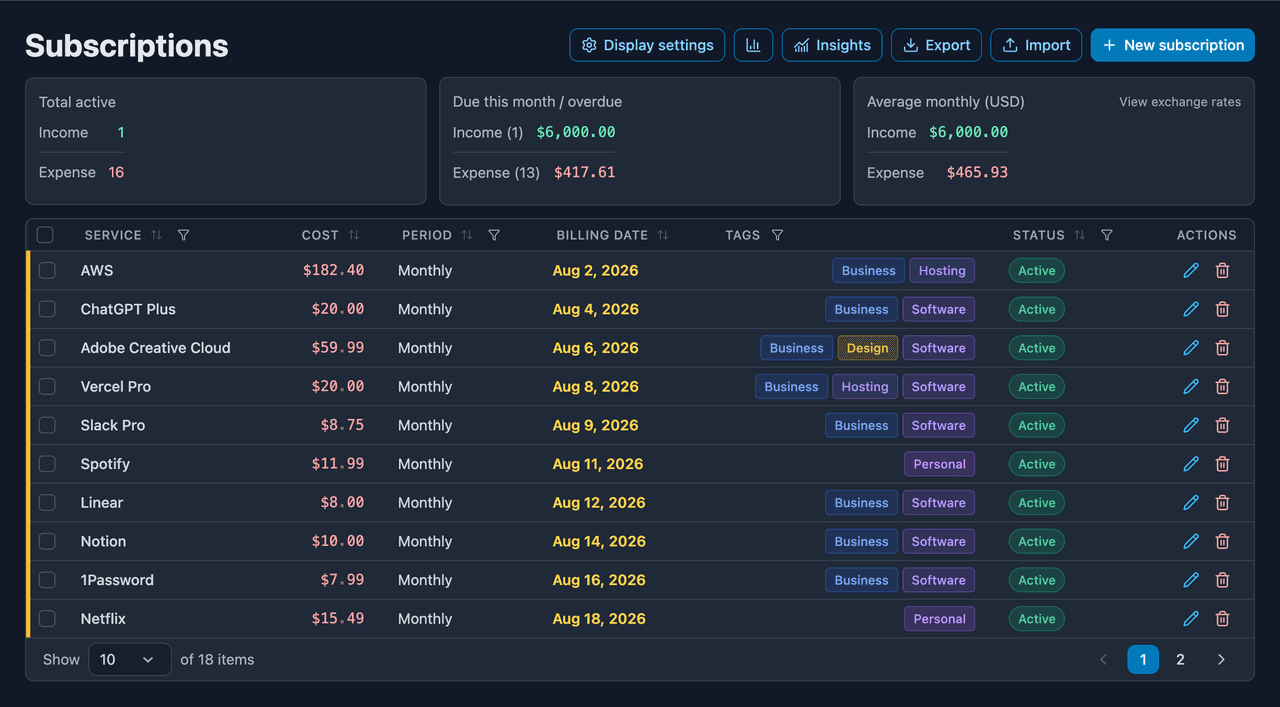Edit the Linear subscription
Viewport: 1280px width, 707px height.
[x=1191, y=502]
